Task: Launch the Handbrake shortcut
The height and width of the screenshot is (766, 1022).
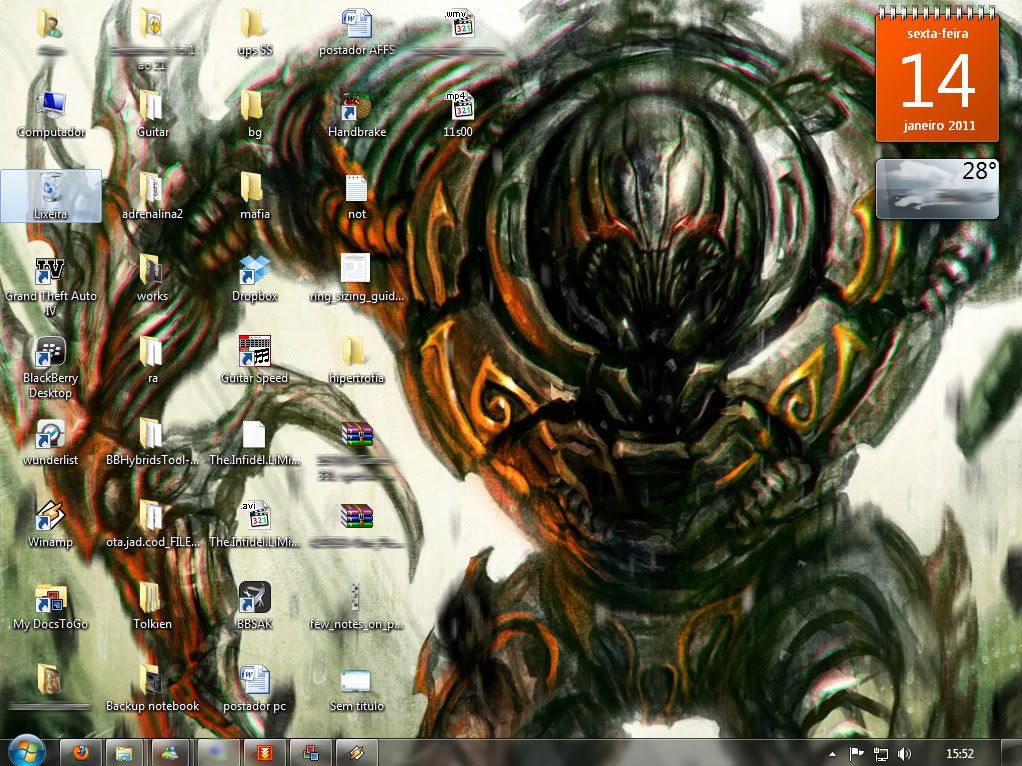Action: coord(357,115)
